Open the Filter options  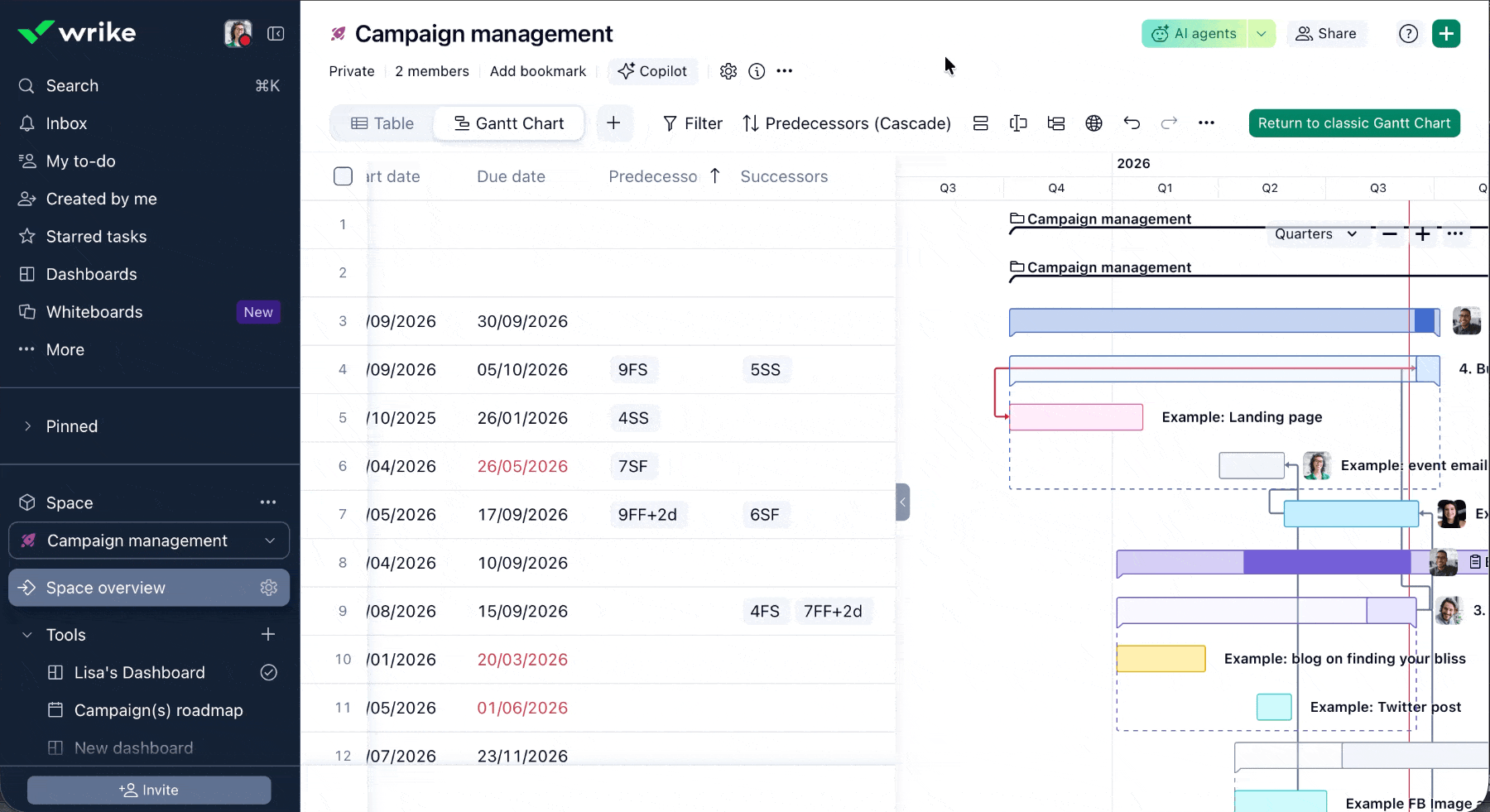click(693, 123)
